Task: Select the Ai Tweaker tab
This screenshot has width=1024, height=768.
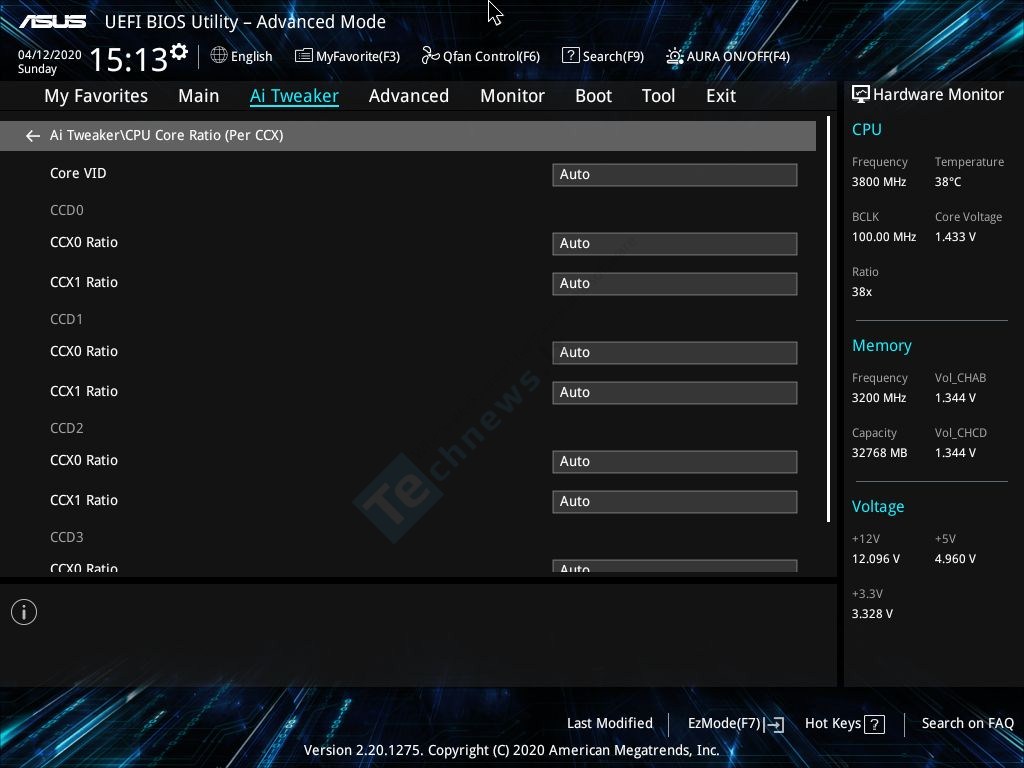Action: [294, 96]
